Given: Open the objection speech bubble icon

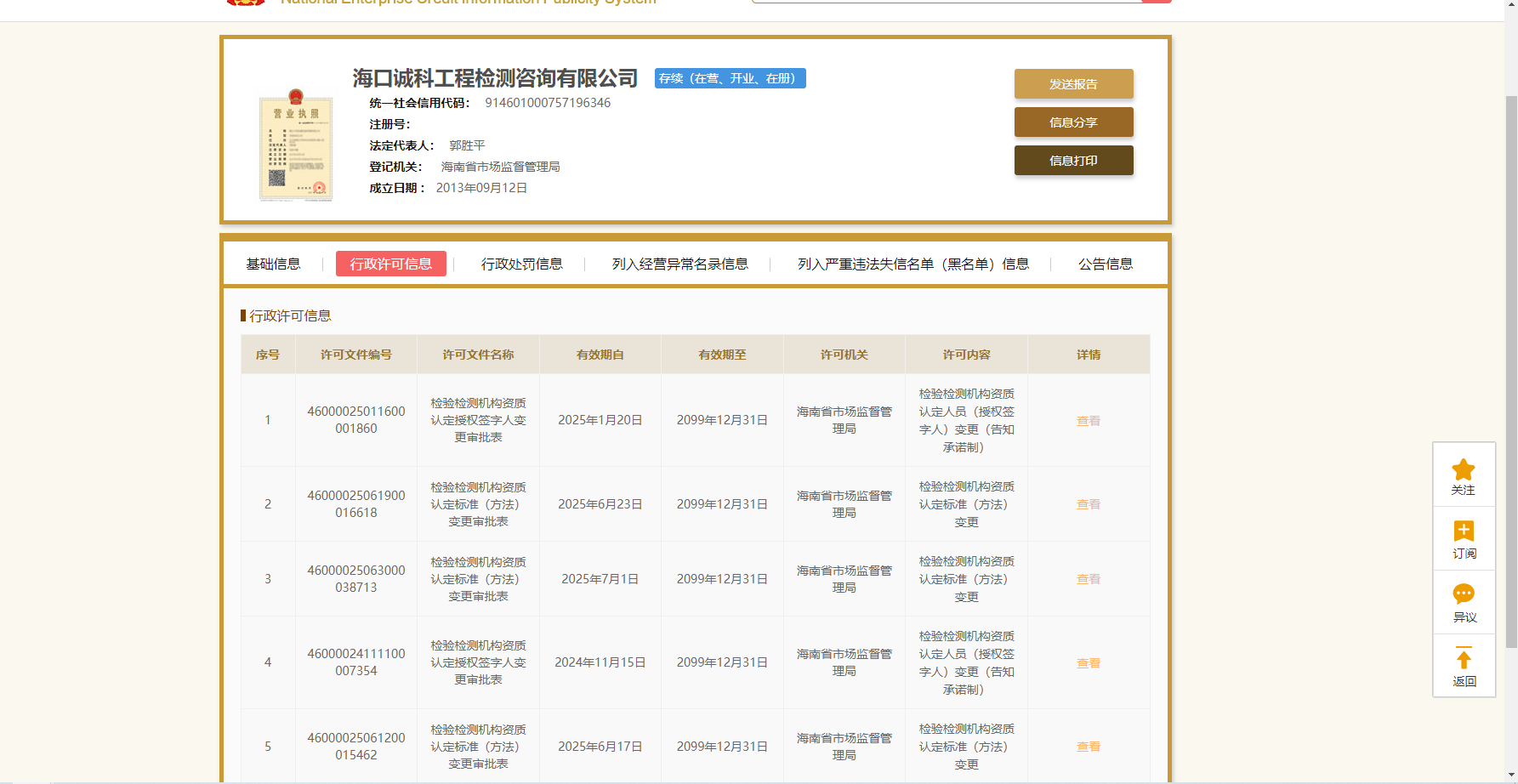Looking at the screenshot, I should click(1463, 594).
